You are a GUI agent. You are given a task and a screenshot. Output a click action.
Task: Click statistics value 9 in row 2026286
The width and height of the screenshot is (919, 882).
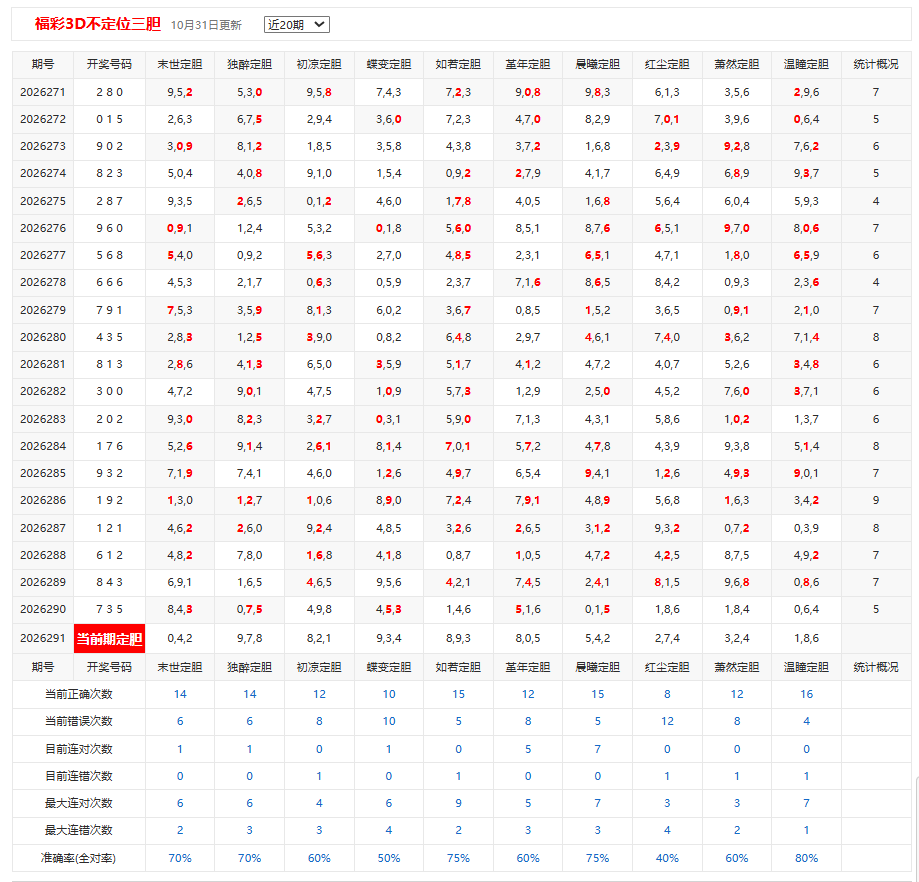[x=876, y=500]
